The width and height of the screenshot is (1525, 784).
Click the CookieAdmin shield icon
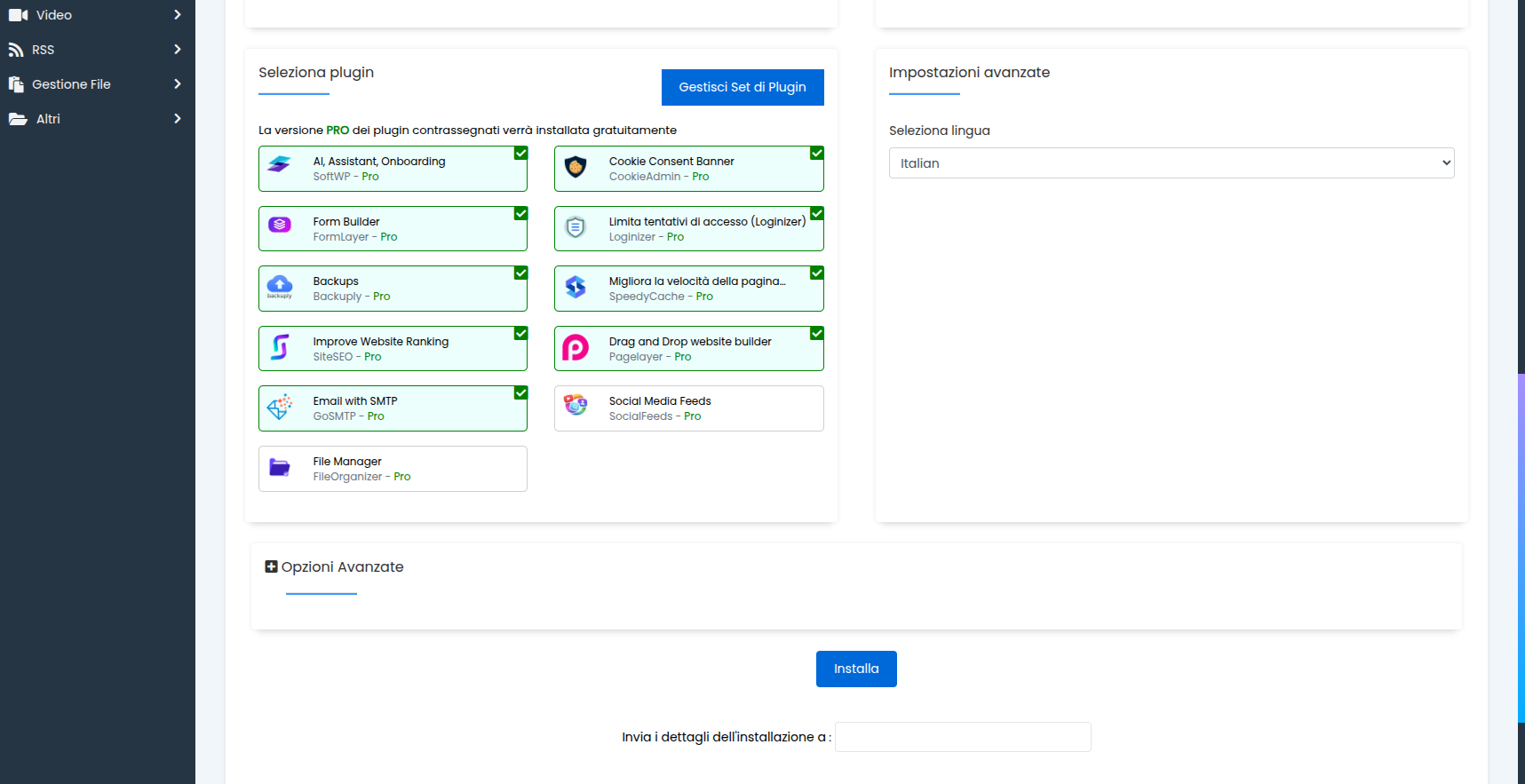click(x=576, y=167)
